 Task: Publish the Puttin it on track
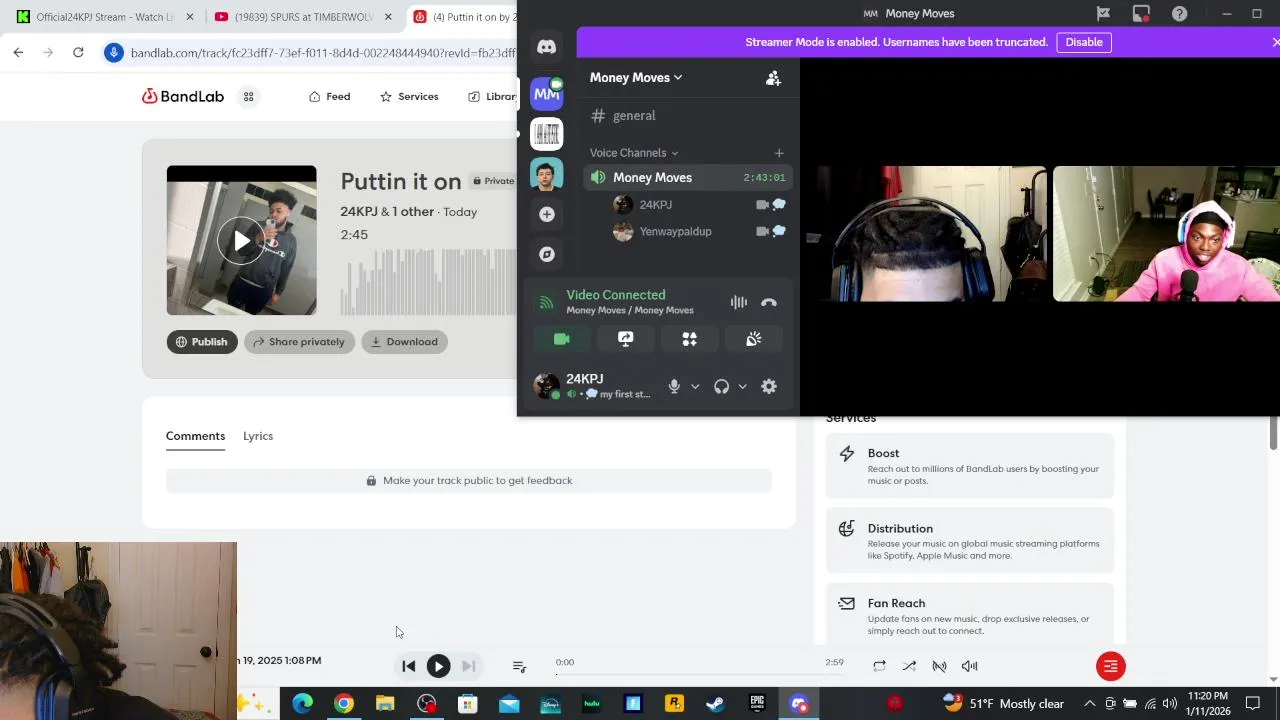coord(202,342)
